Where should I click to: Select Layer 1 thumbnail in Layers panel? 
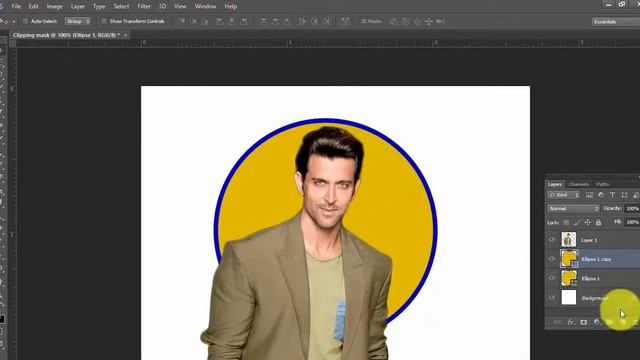pyautogui.click(x=569, y=240)
